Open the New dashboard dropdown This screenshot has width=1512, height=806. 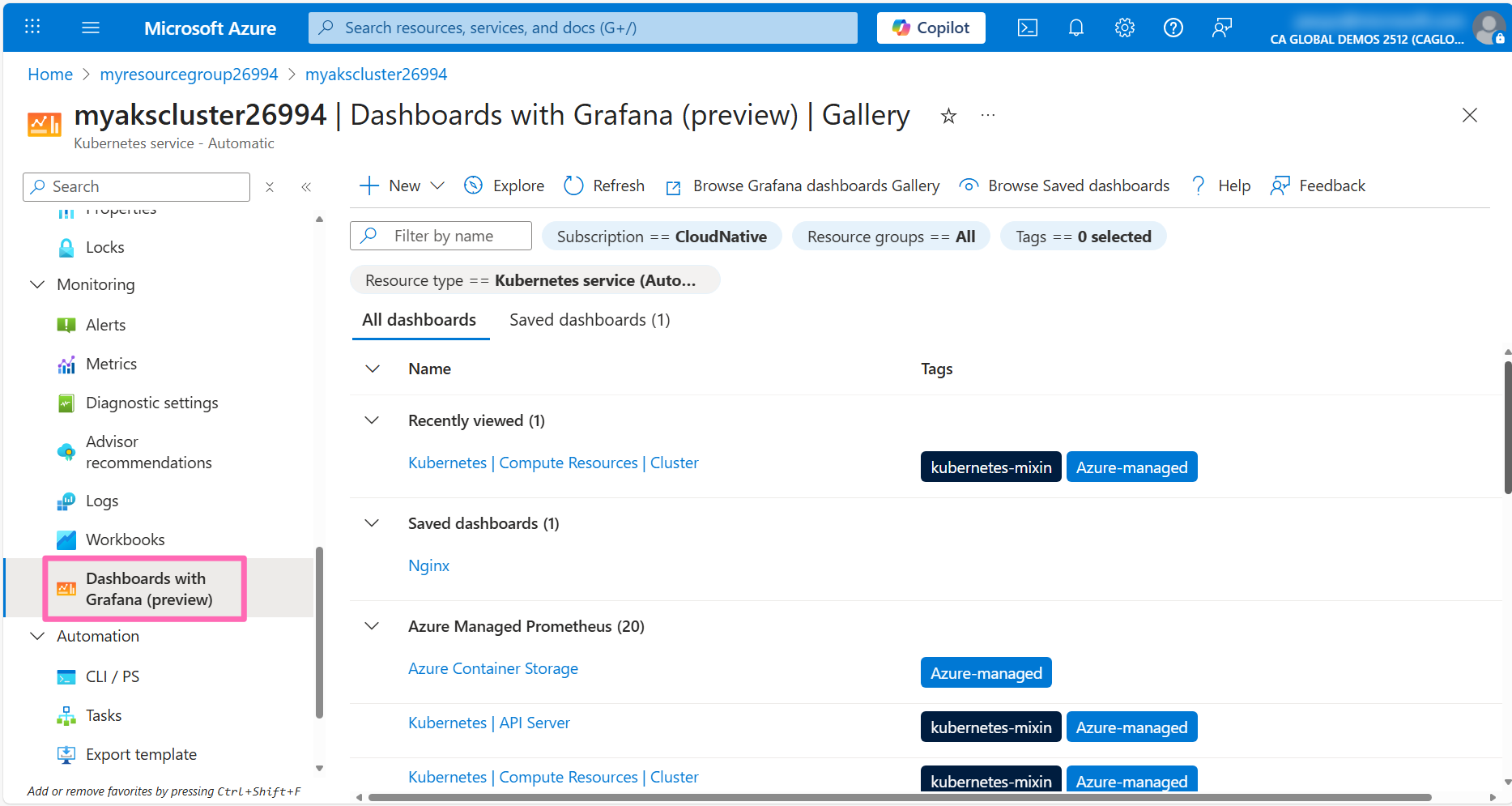click(400, 185)
